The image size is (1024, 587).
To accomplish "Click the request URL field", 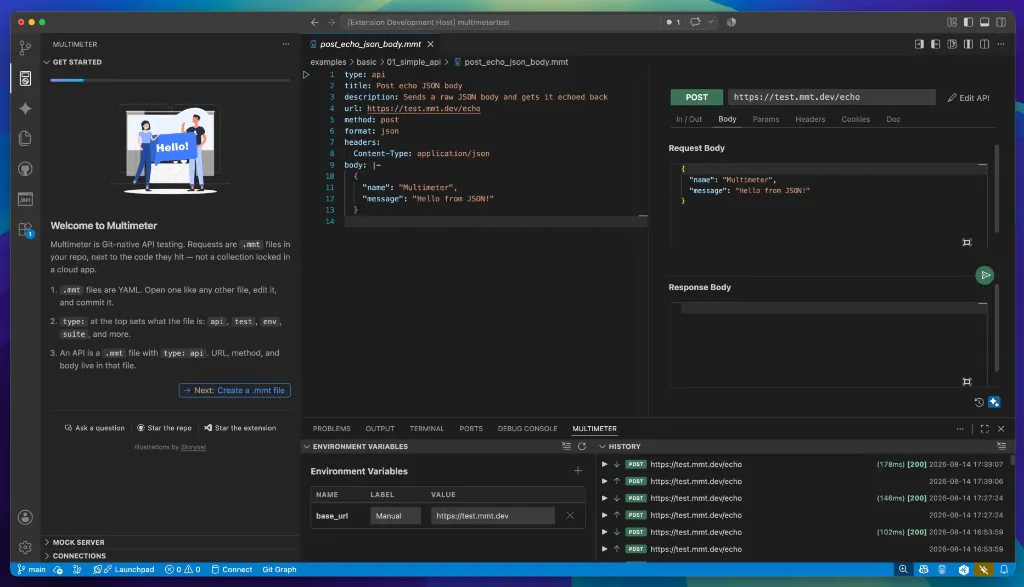I will click(831, 97).
